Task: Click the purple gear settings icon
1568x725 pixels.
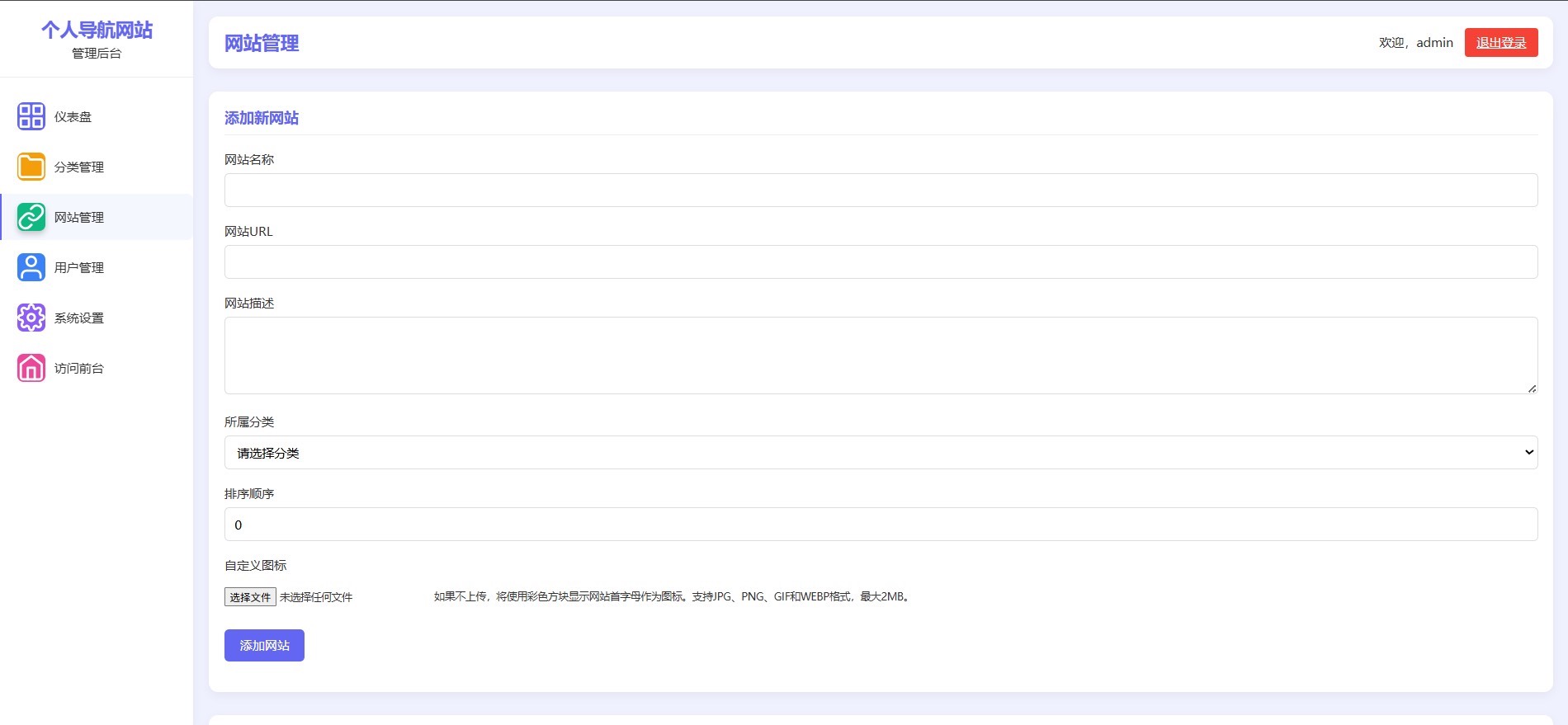Action: [31, 318]
